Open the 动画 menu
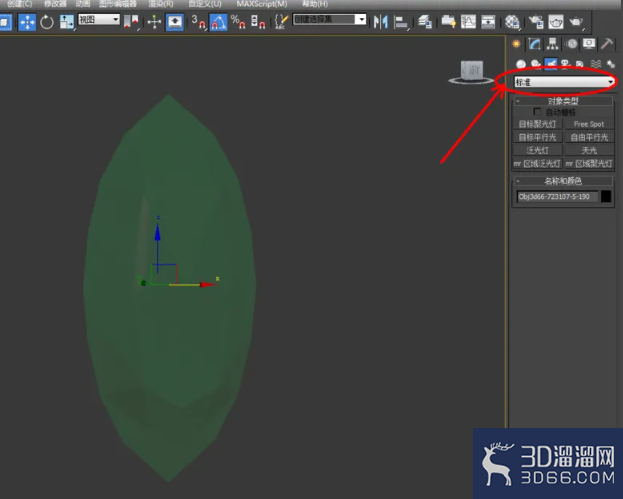 (83, 4)
